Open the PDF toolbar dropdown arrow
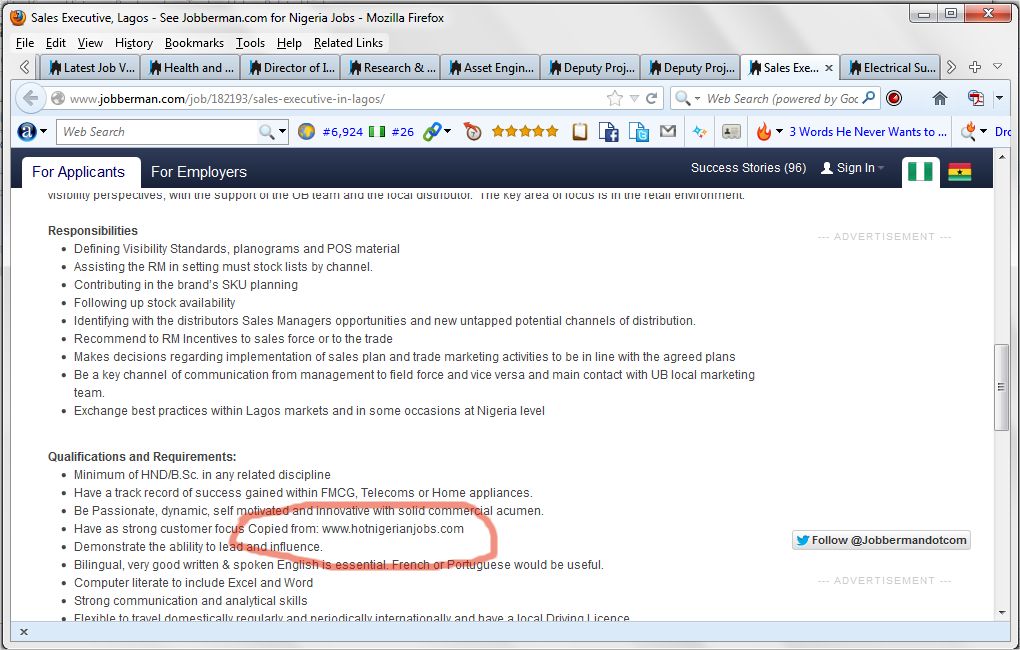 click(x=999, y=99)
